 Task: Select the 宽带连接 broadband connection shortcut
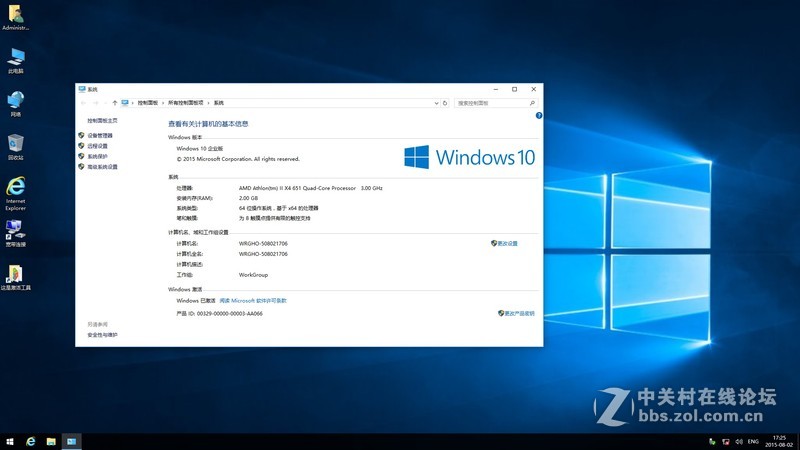click(15, 233)
